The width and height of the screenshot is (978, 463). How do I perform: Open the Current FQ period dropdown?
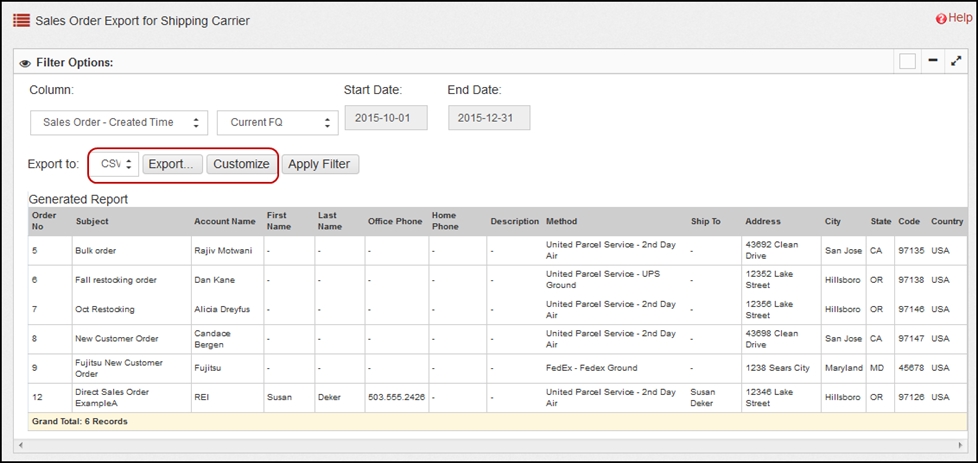(x=278, y=122)
